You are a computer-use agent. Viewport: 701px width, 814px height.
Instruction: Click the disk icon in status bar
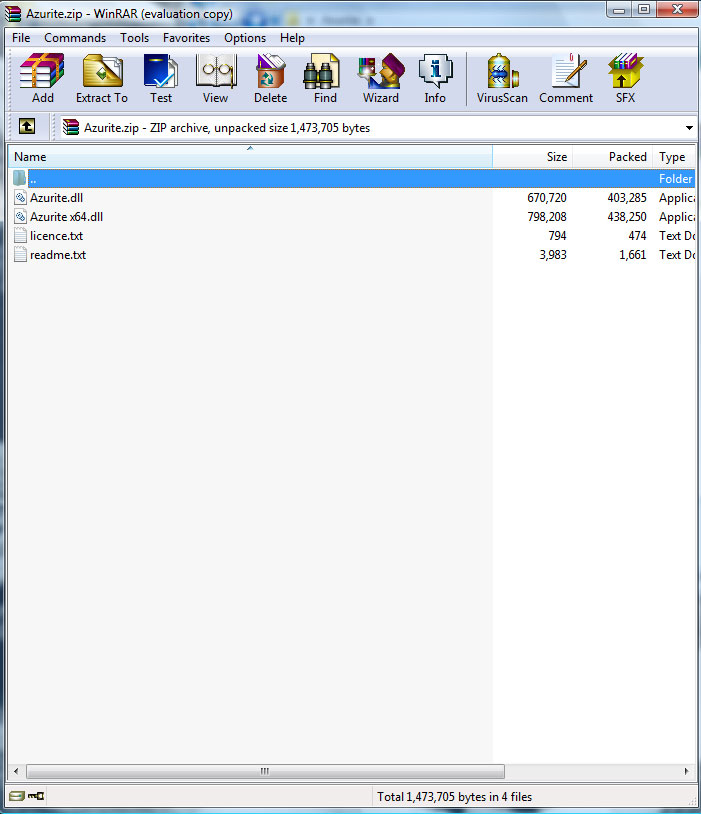point(17,796)
